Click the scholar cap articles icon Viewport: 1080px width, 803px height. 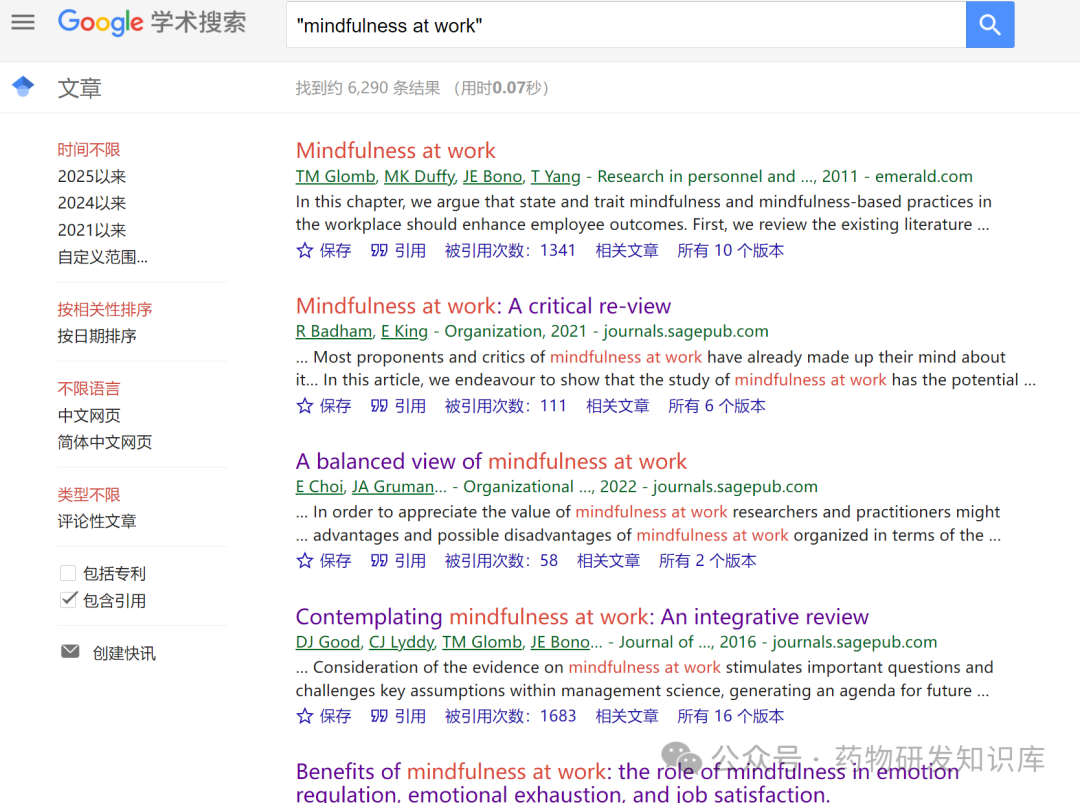pyautogui.click(x=23, y=87)
